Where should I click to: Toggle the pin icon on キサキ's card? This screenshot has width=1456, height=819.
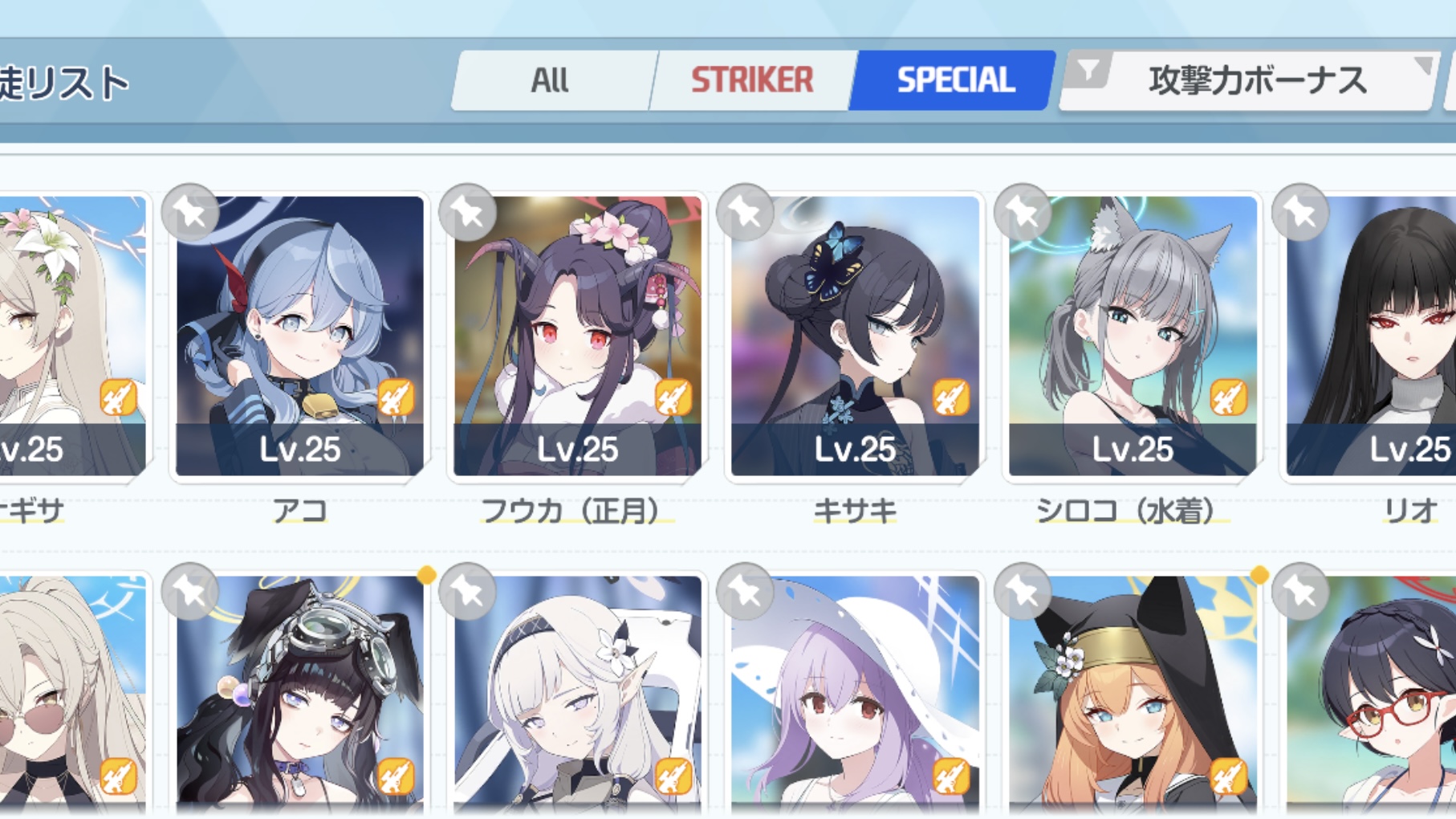(x=746, y=213)
